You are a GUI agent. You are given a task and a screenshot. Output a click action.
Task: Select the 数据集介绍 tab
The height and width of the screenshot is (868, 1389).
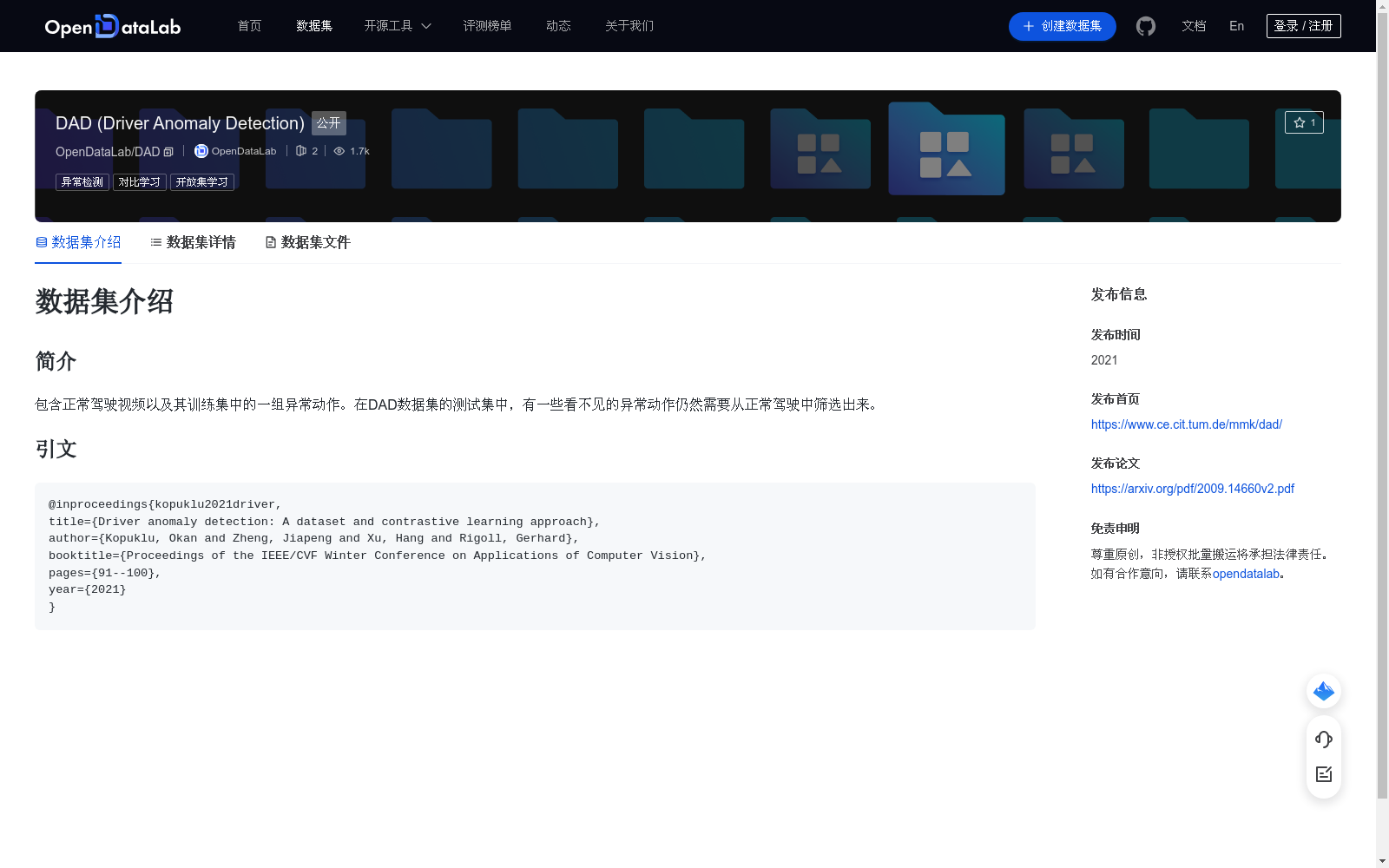tap(78, 242)
